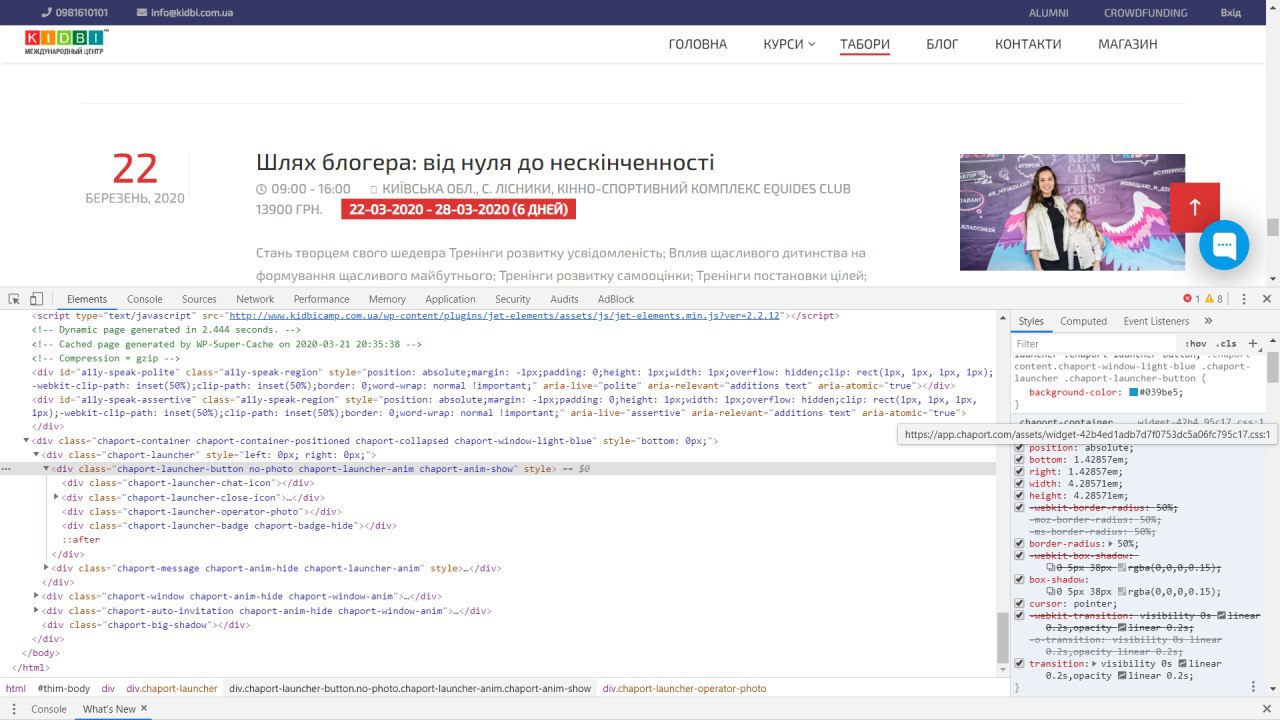The width and height of the screenshot is (1280, 720).
Task: Open the DevTools three-dot customize menu
Action: tap(1243, 299)
